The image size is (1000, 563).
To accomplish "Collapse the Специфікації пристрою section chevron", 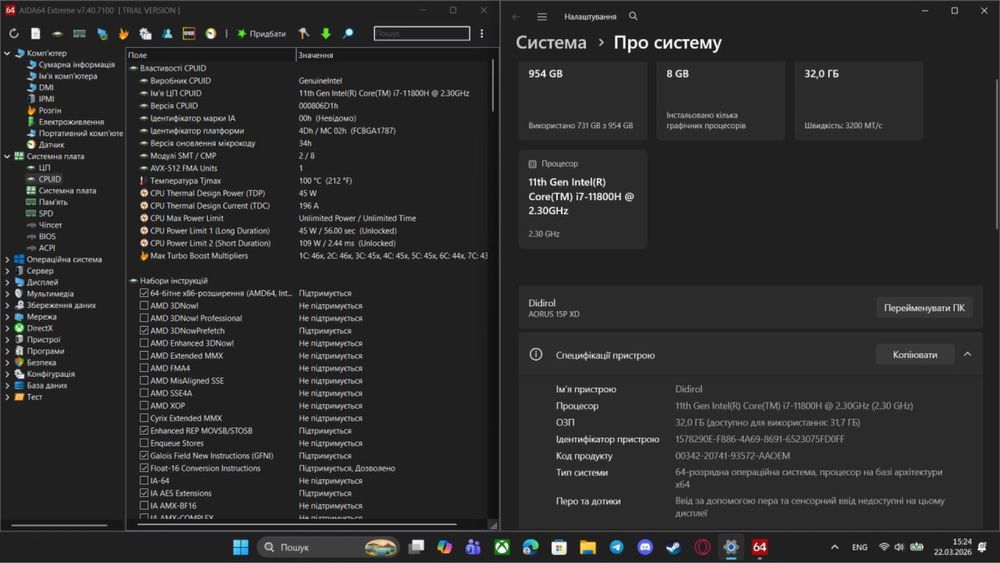I will click(x=967, y=355).
